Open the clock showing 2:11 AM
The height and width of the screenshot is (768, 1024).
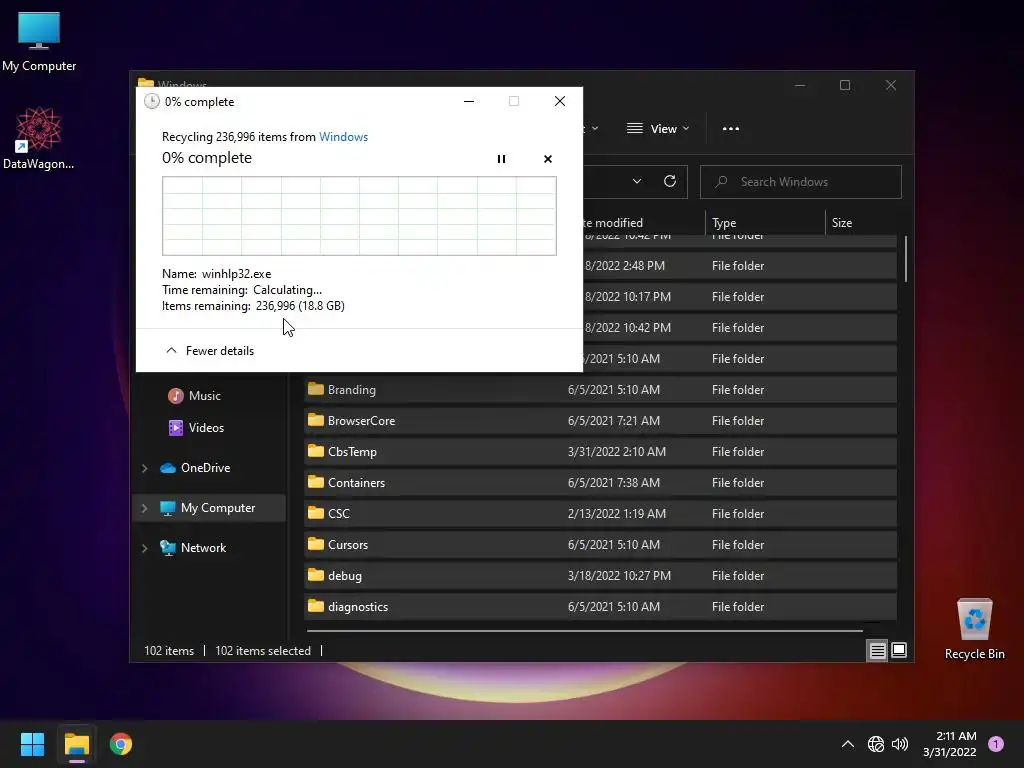pyautogui.click(x=950, y=744)
